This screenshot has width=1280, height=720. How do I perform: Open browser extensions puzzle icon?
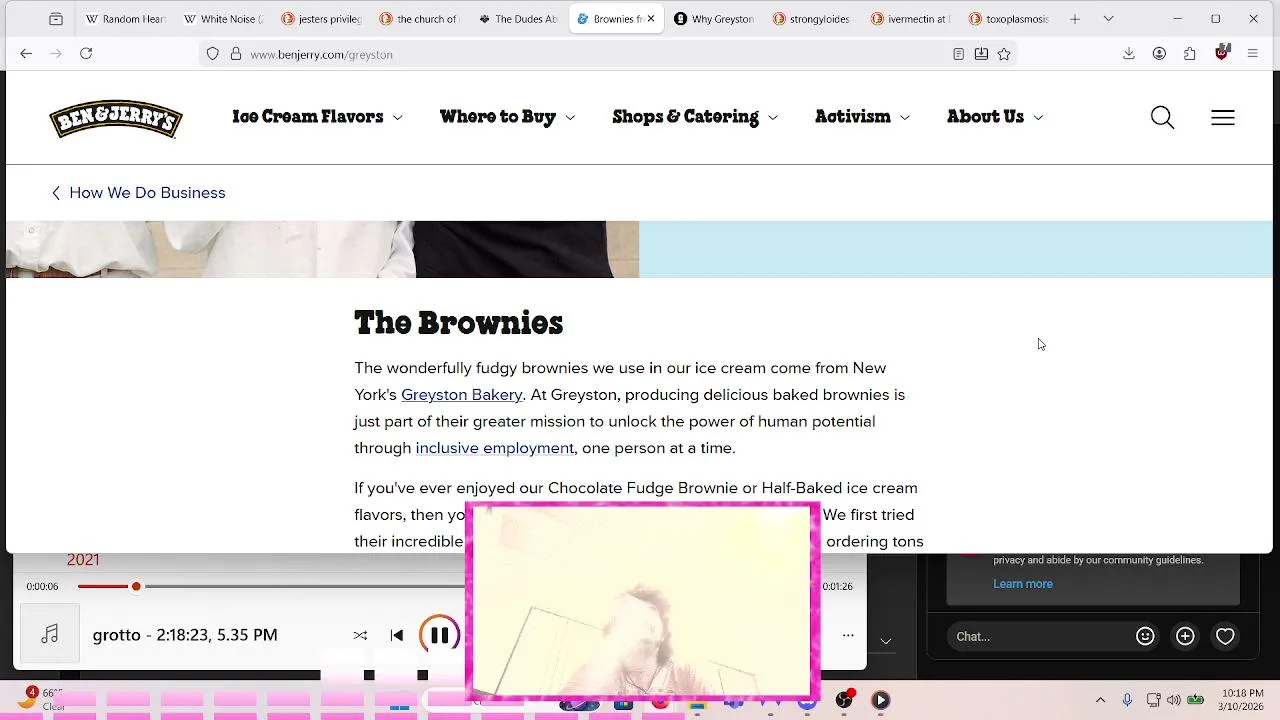click(1190, 54)
